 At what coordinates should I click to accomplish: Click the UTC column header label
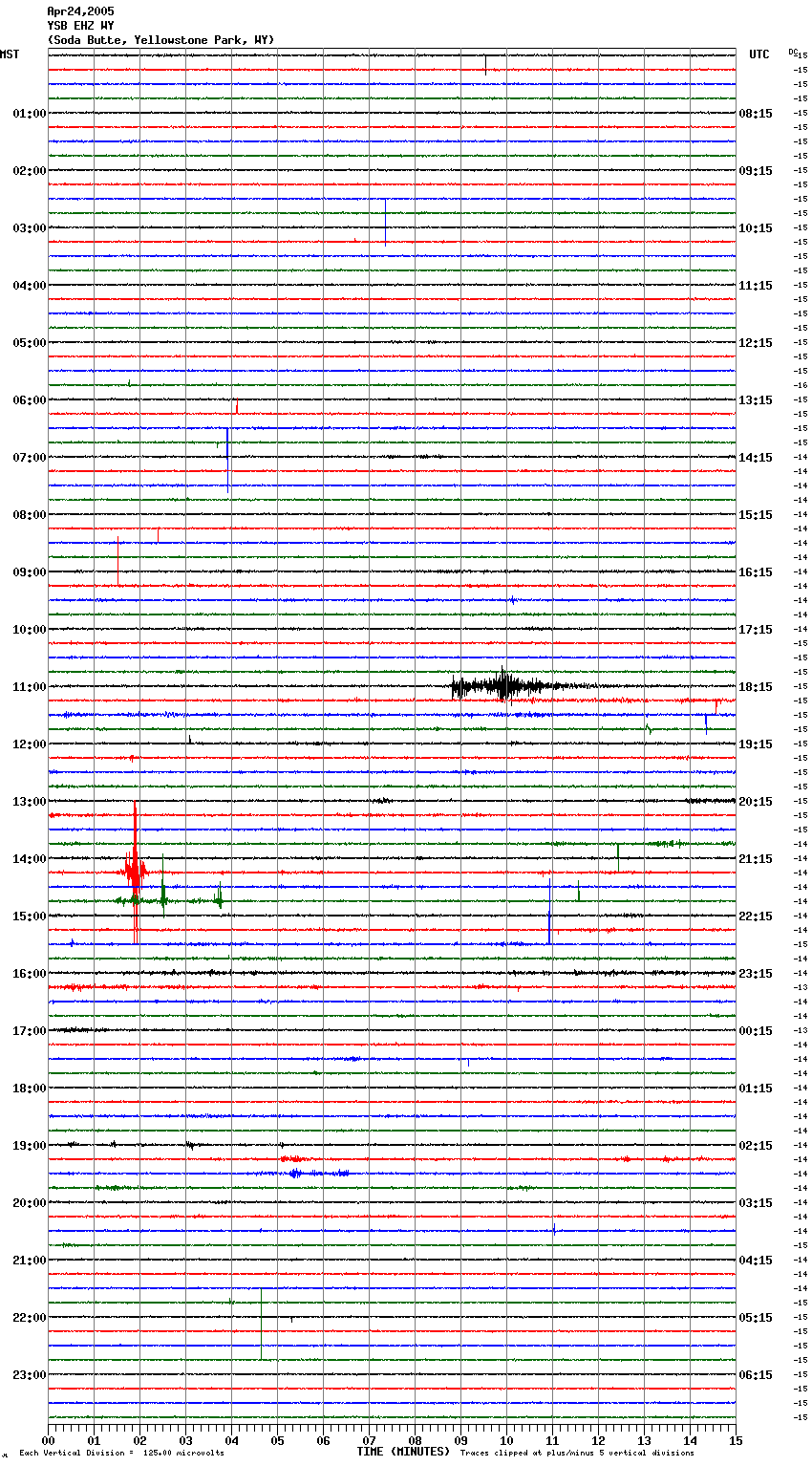click(759, 54)
